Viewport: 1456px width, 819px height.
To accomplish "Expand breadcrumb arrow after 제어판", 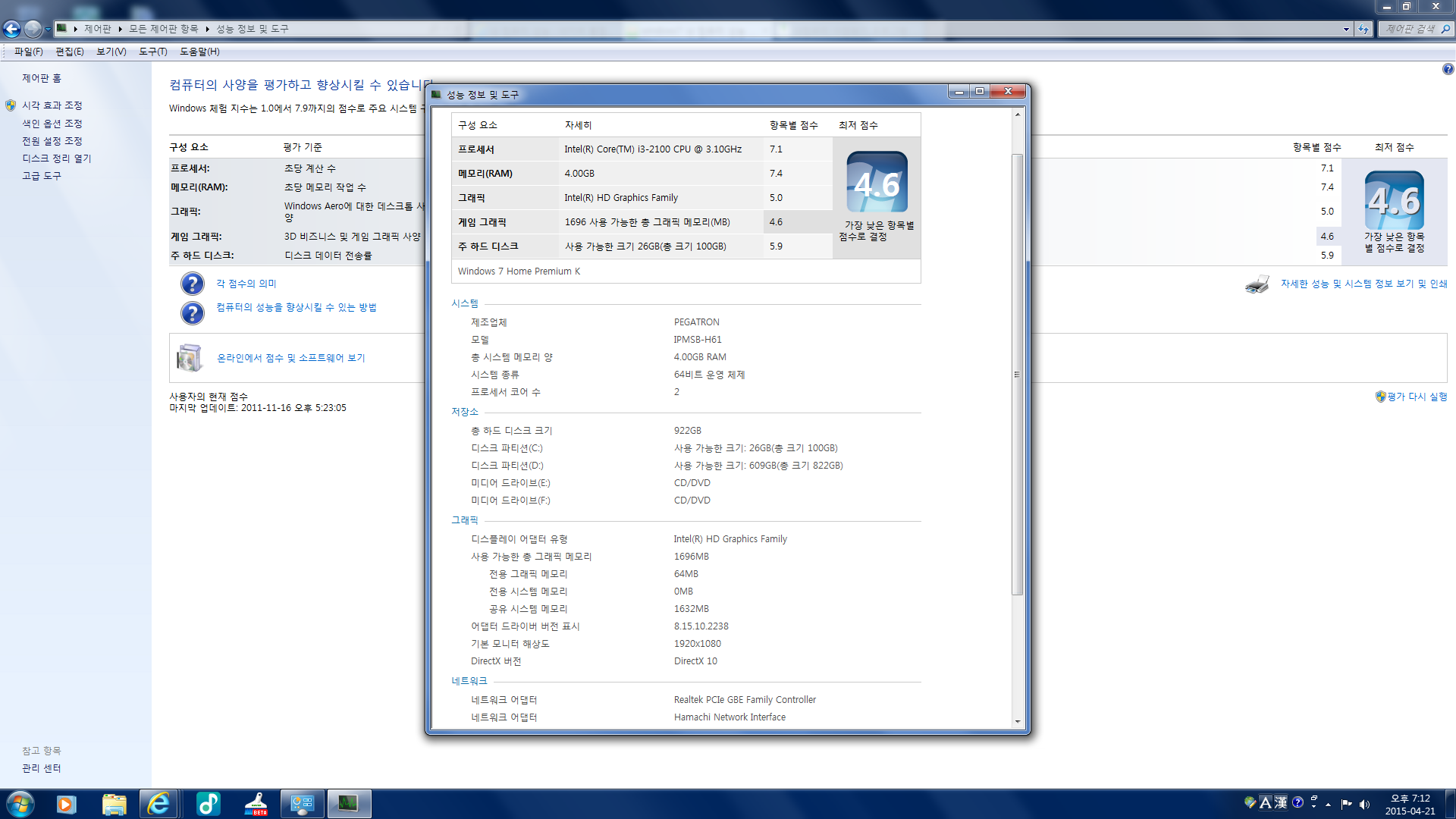I will pos(121,29).
